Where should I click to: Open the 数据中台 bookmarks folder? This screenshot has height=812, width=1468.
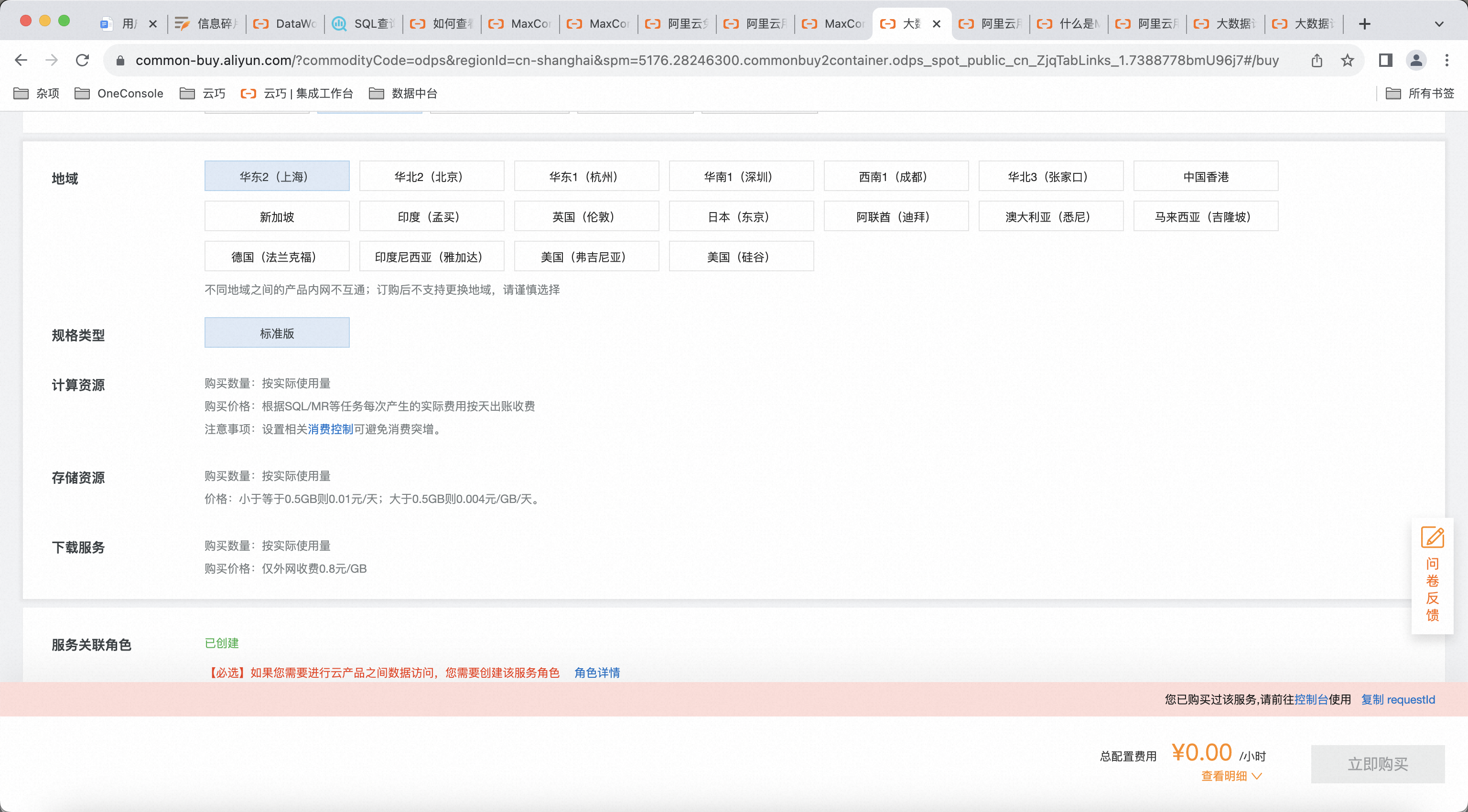click(x=403, y=93)
